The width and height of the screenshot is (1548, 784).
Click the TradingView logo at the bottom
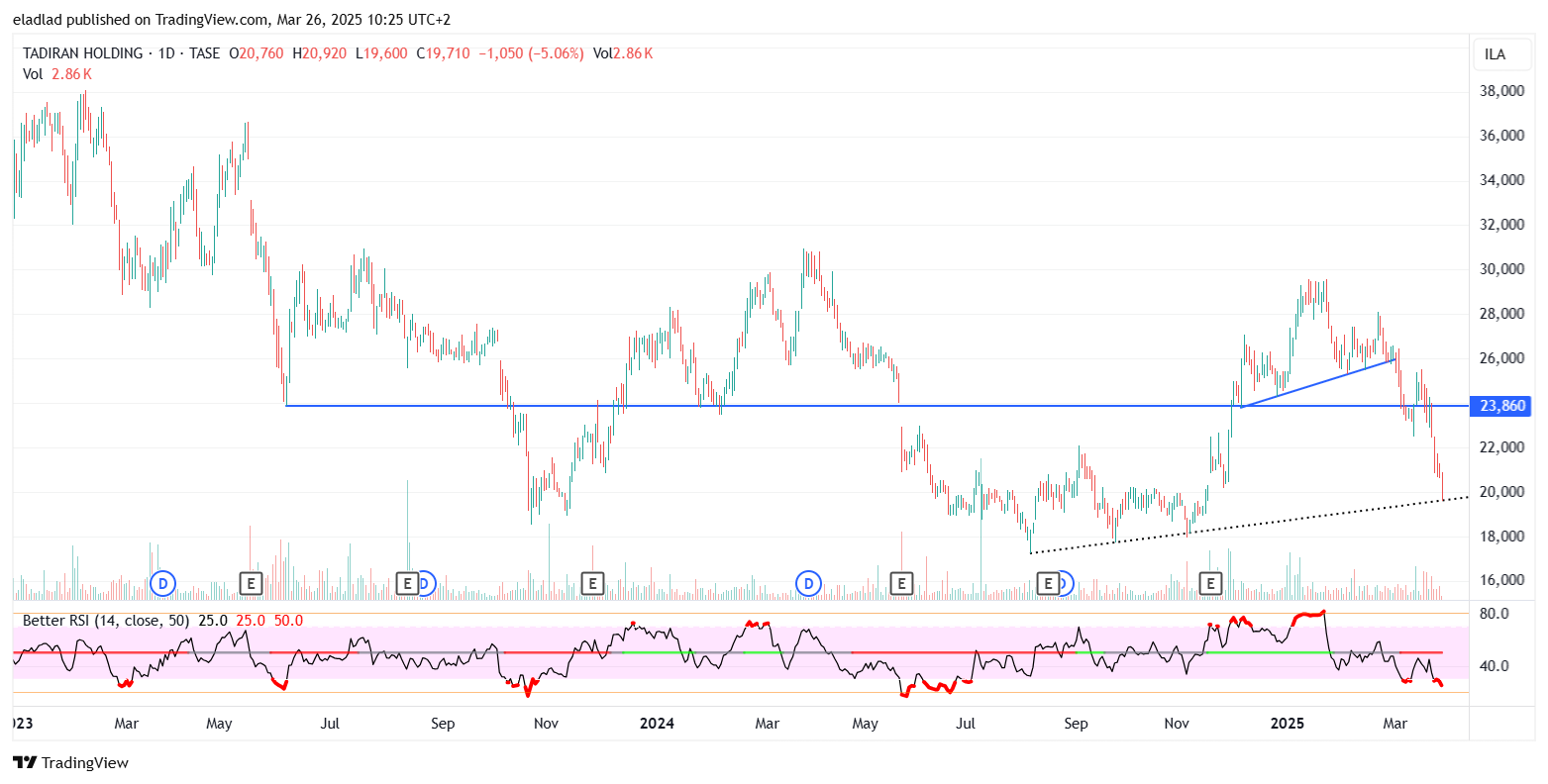click(x=70, y=762)
